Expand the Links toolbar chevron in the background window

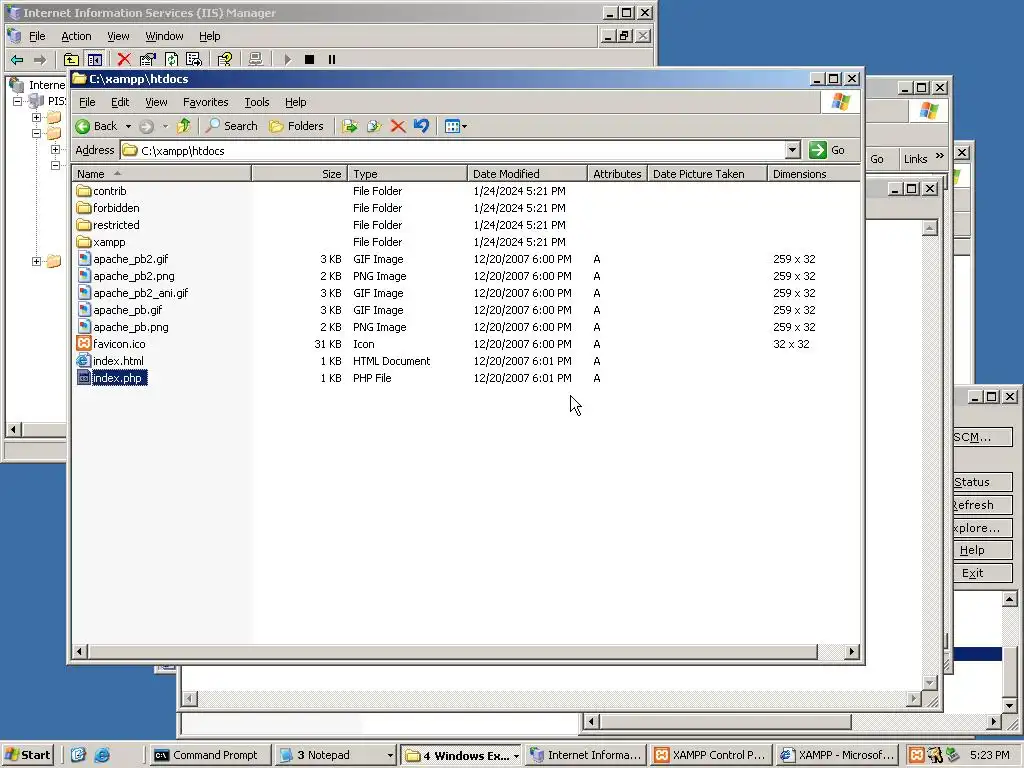point(940,156)
